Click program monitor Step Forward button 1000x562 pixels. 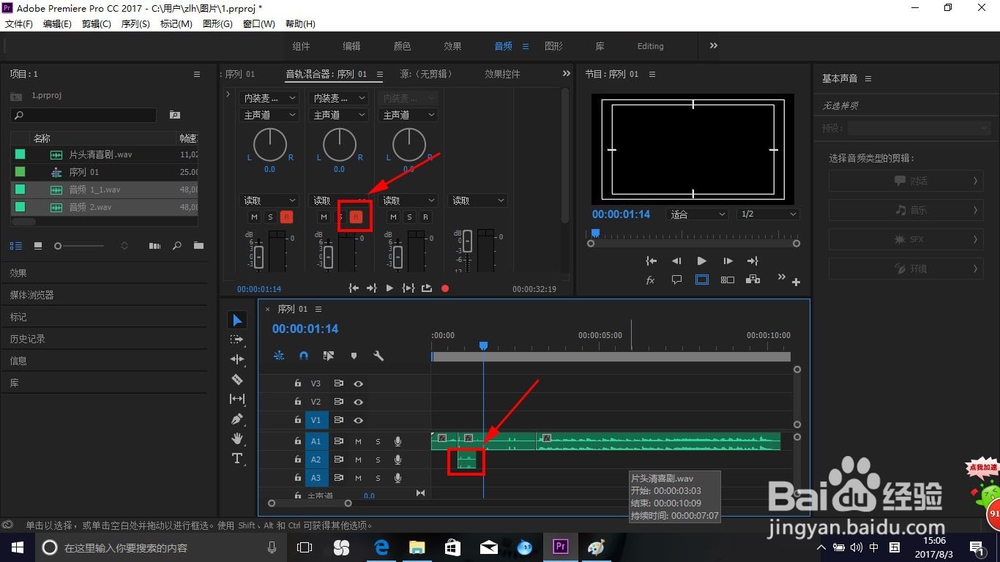(727, 260)
